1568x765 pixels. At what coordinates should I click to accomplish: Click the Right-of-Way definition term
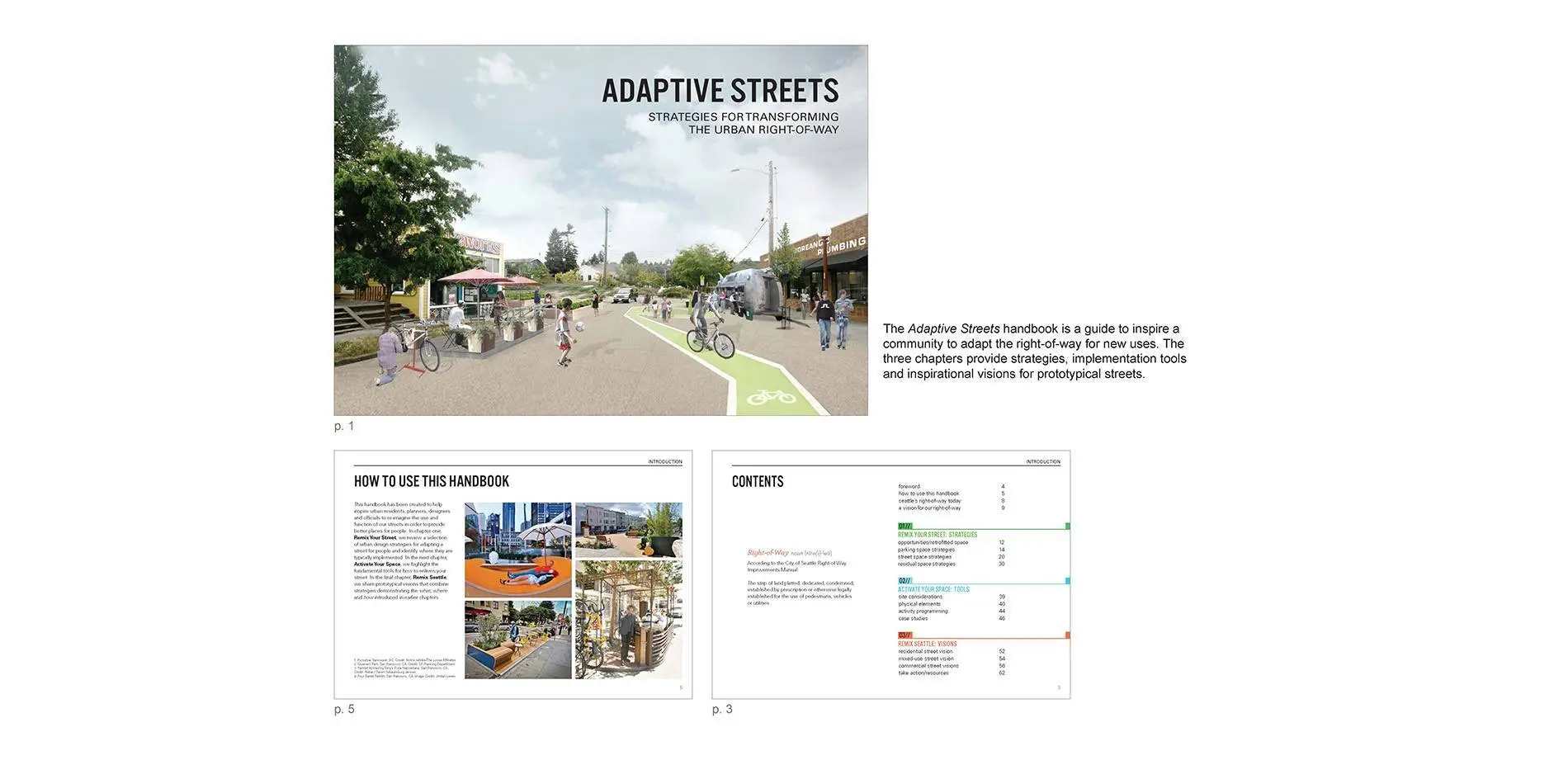tap(768, 553)
